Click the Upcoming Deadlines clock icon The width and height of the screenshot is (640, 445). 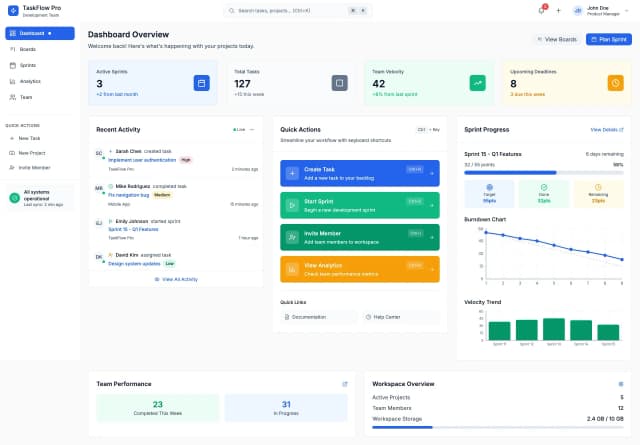[x=616, y=83]
